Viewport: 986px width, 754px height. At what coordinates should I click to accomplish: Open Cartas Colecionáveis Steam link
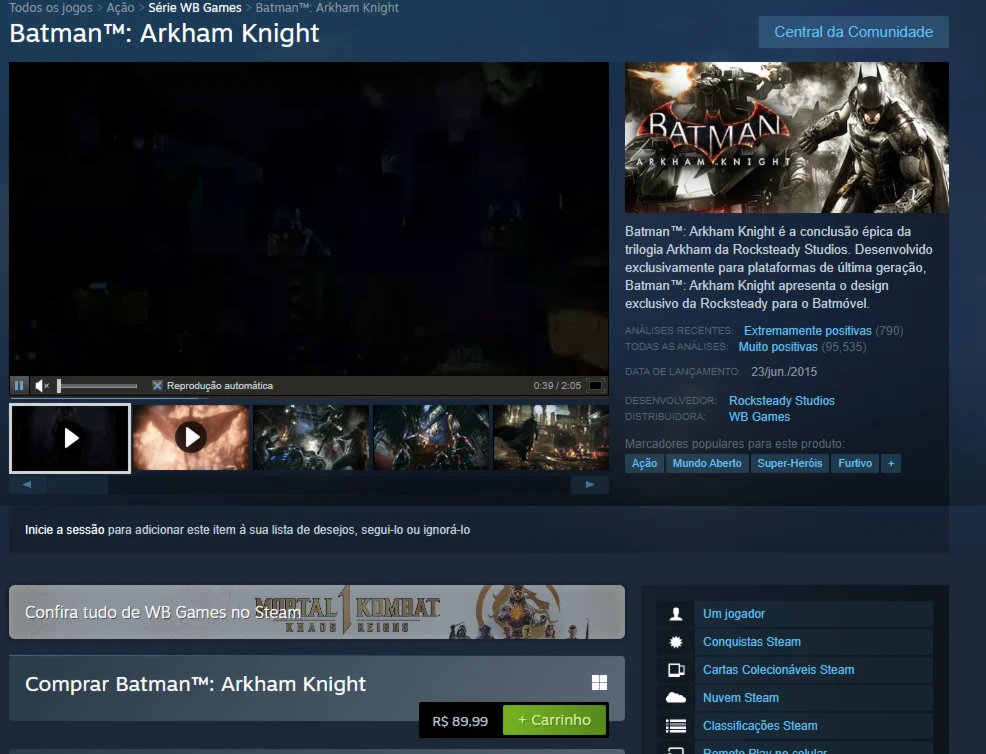778,670
